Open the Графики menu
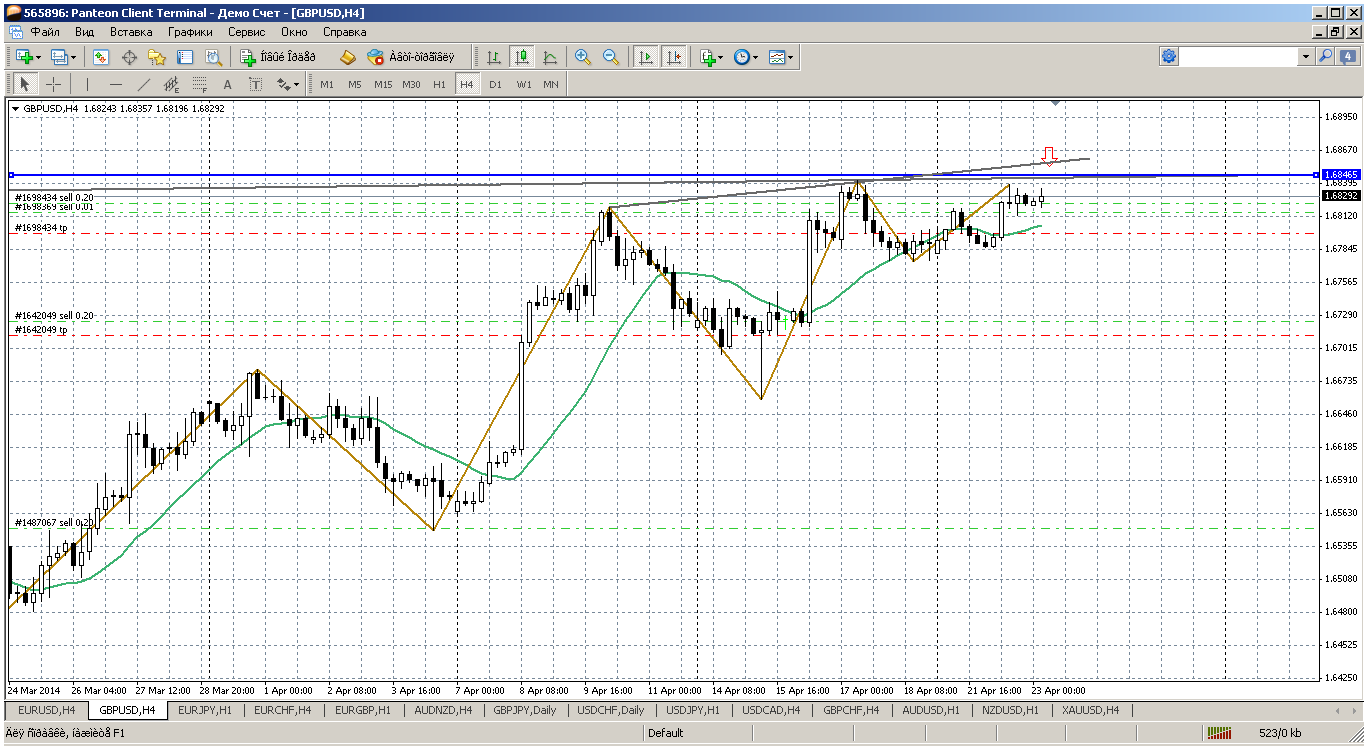1368x746 pixels. pos(190,32)
